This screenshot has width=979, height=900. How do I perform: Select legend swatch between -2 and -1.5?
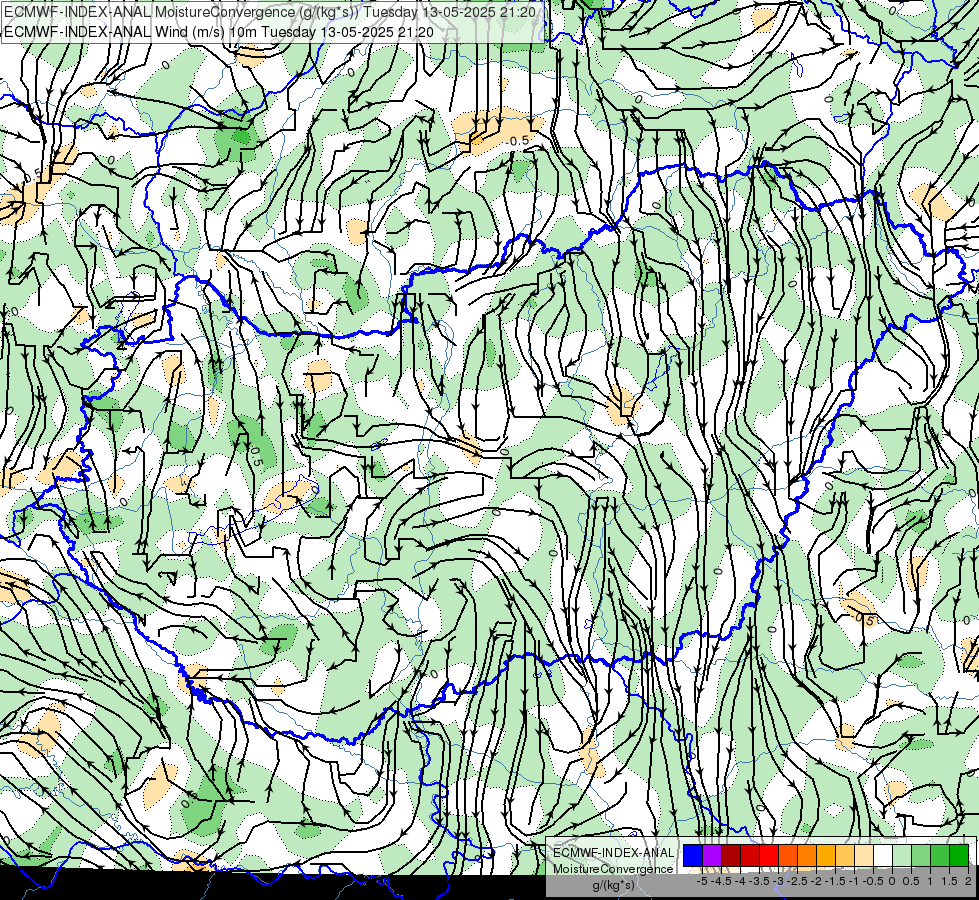coord(825,856)
